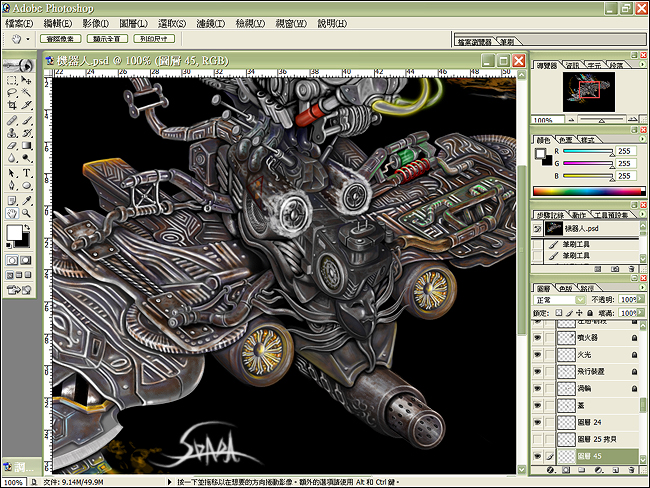Select the Zoom magnifier tool

click(x=26, y=213)
